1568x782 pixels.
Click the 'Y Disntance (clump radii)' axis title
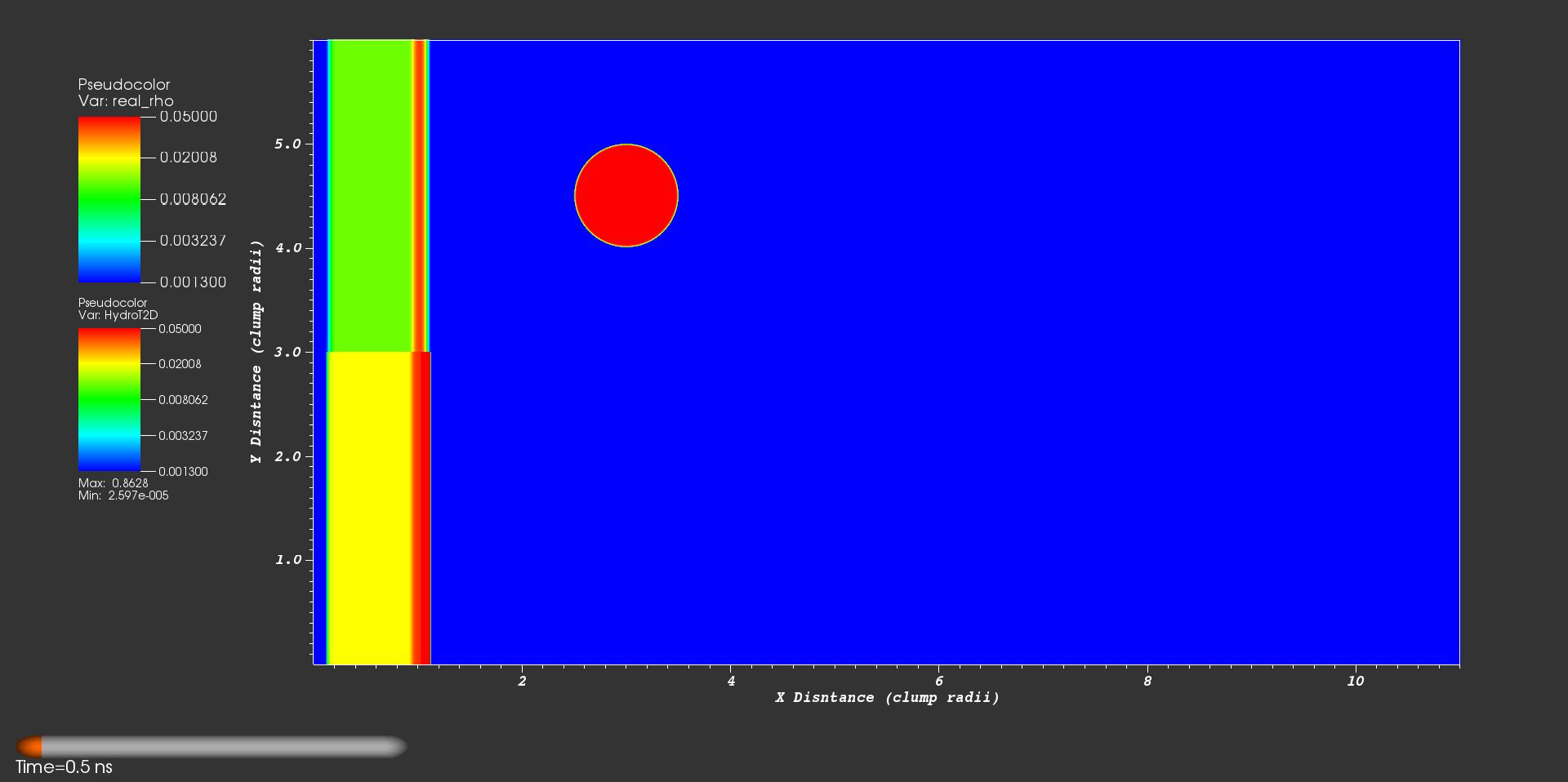(x=256, y=352)
